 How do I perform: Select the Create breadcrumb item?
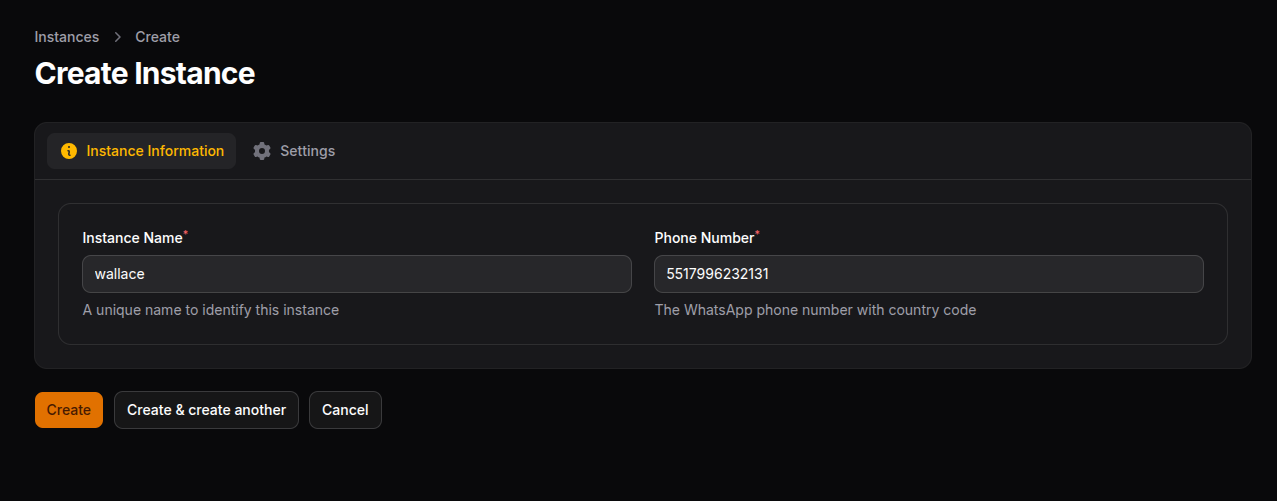[158, 37]
